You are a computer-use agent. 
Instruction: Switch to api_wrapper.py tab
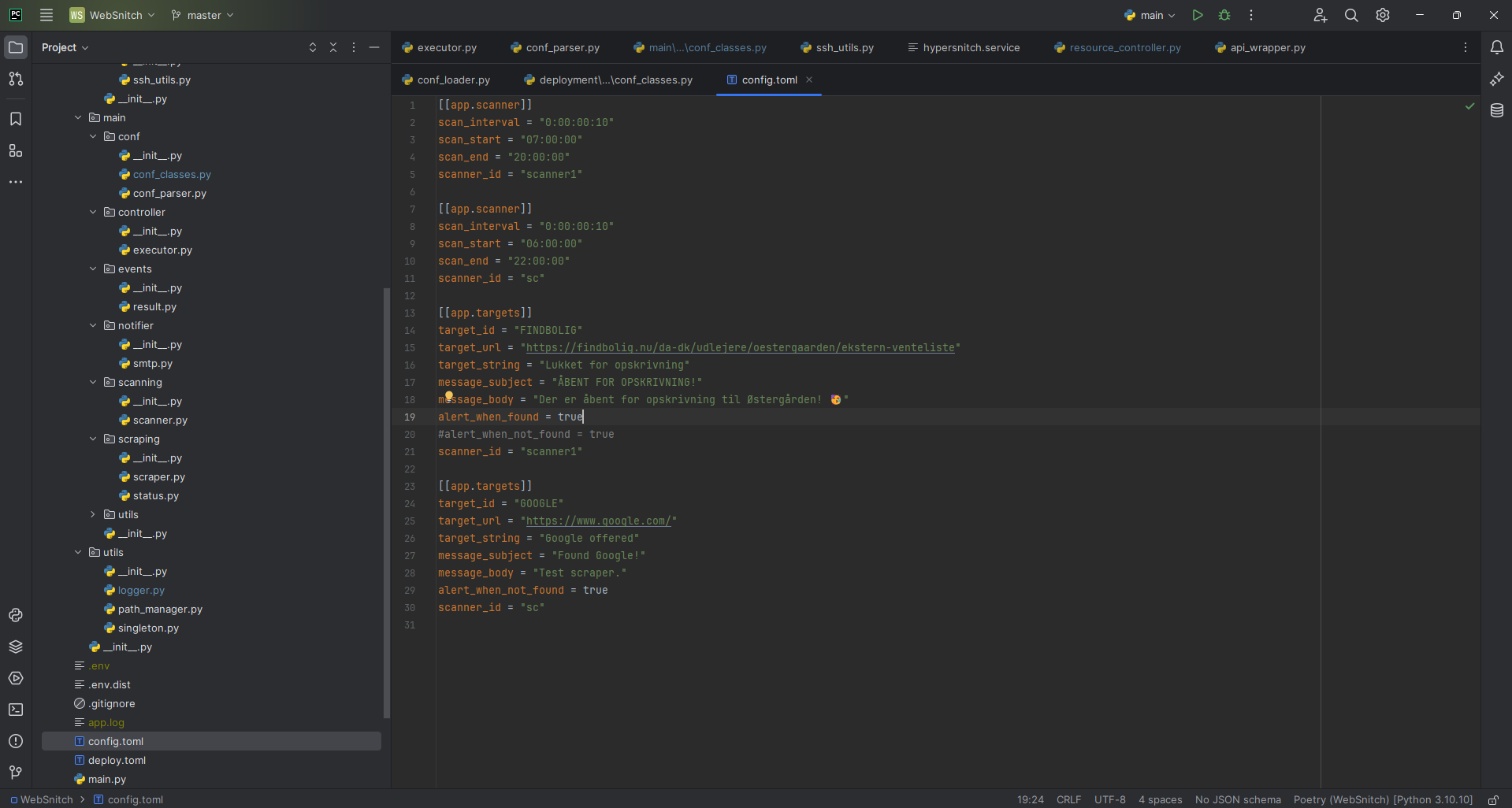pos(1260,47)
